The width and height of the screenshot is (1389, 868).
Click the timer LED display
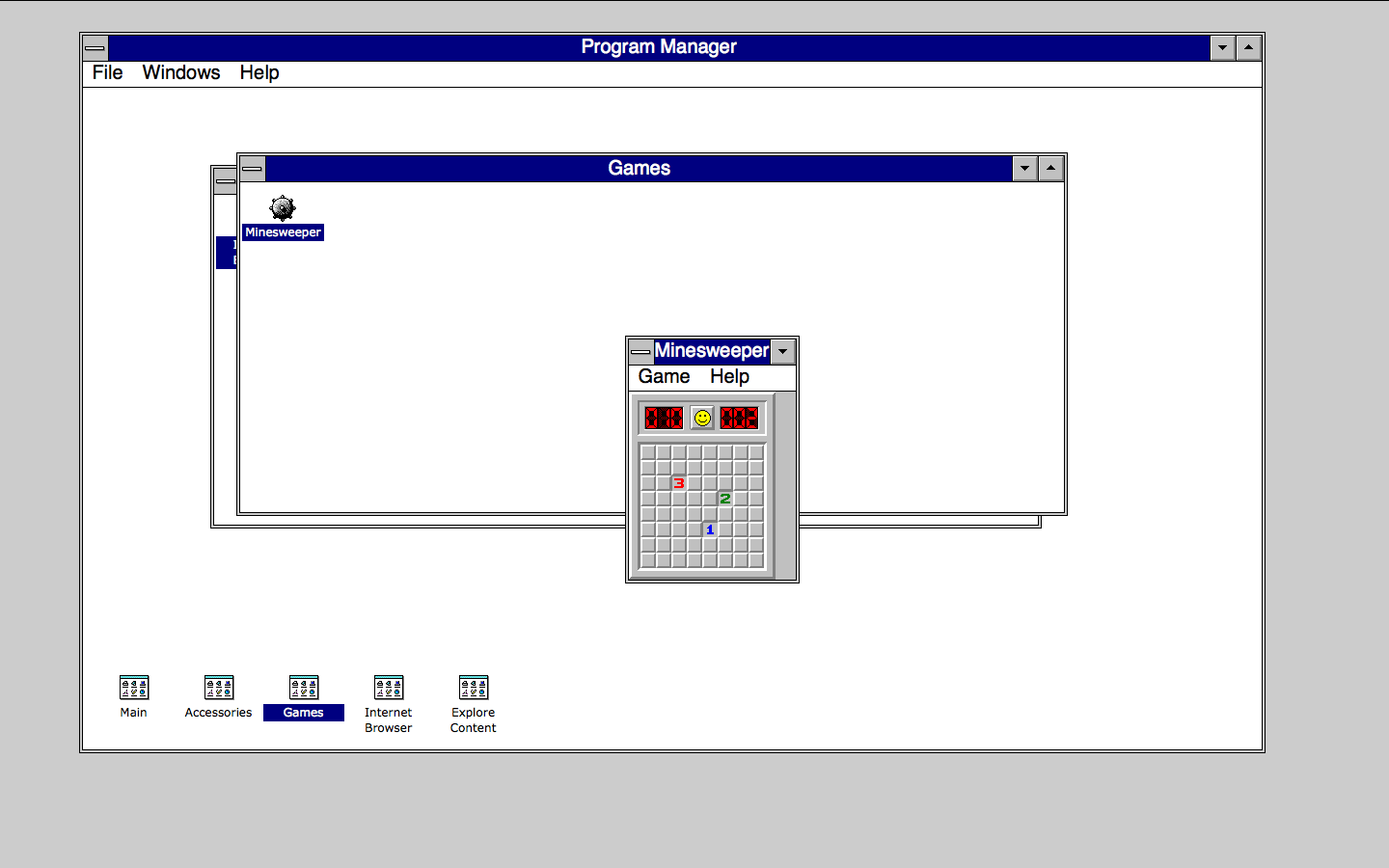[x=740, y=418]
